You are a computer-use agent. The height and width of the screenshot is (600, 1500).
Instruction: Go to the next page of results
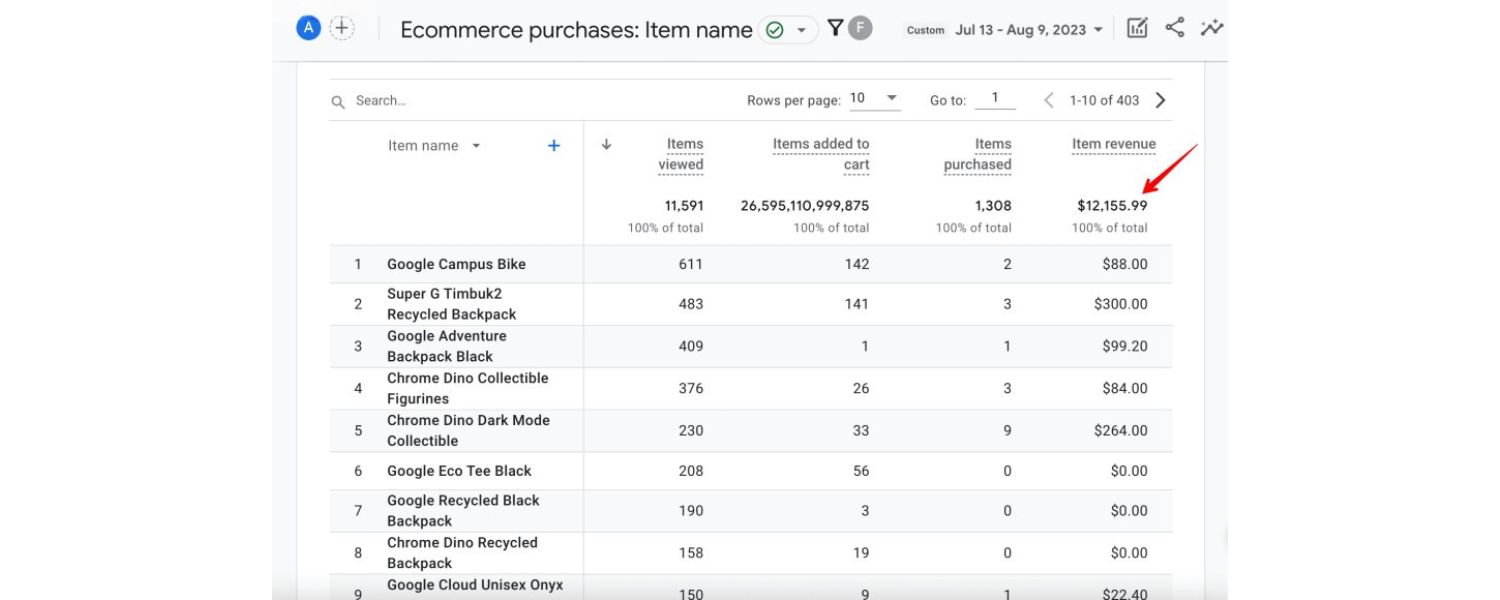pos(1160,99)
